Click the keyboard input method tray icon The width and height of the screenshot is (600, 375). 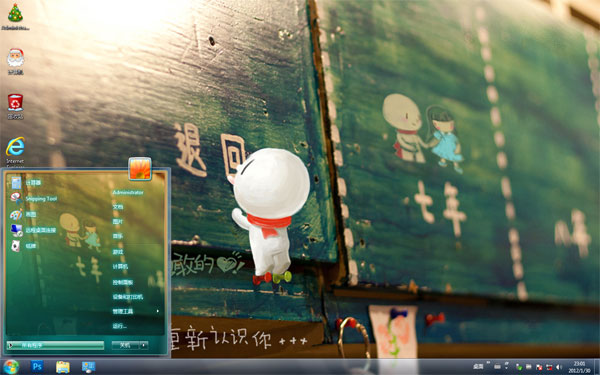click(498, 367)
